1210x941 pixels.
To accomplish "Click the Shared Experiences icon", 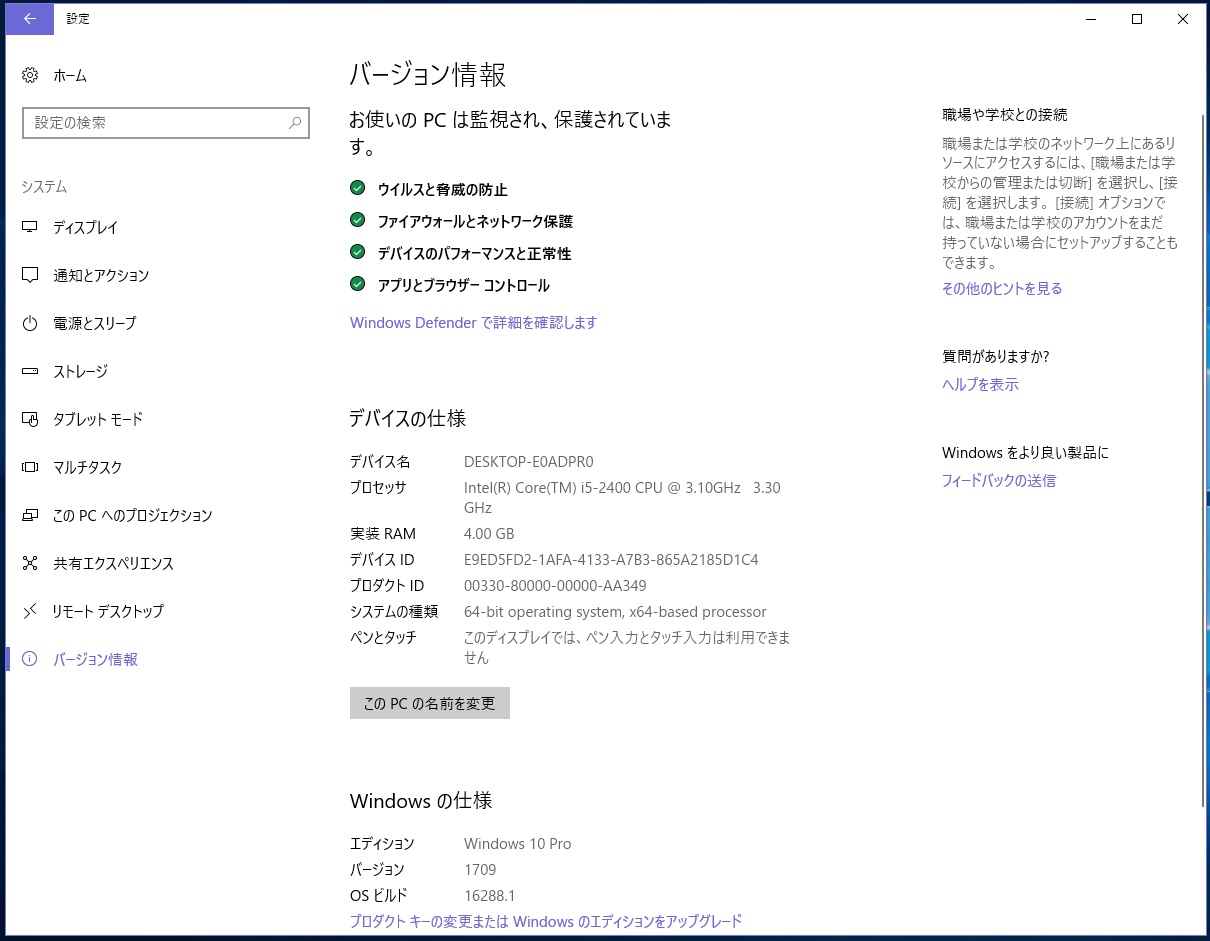I will (30, 563).
